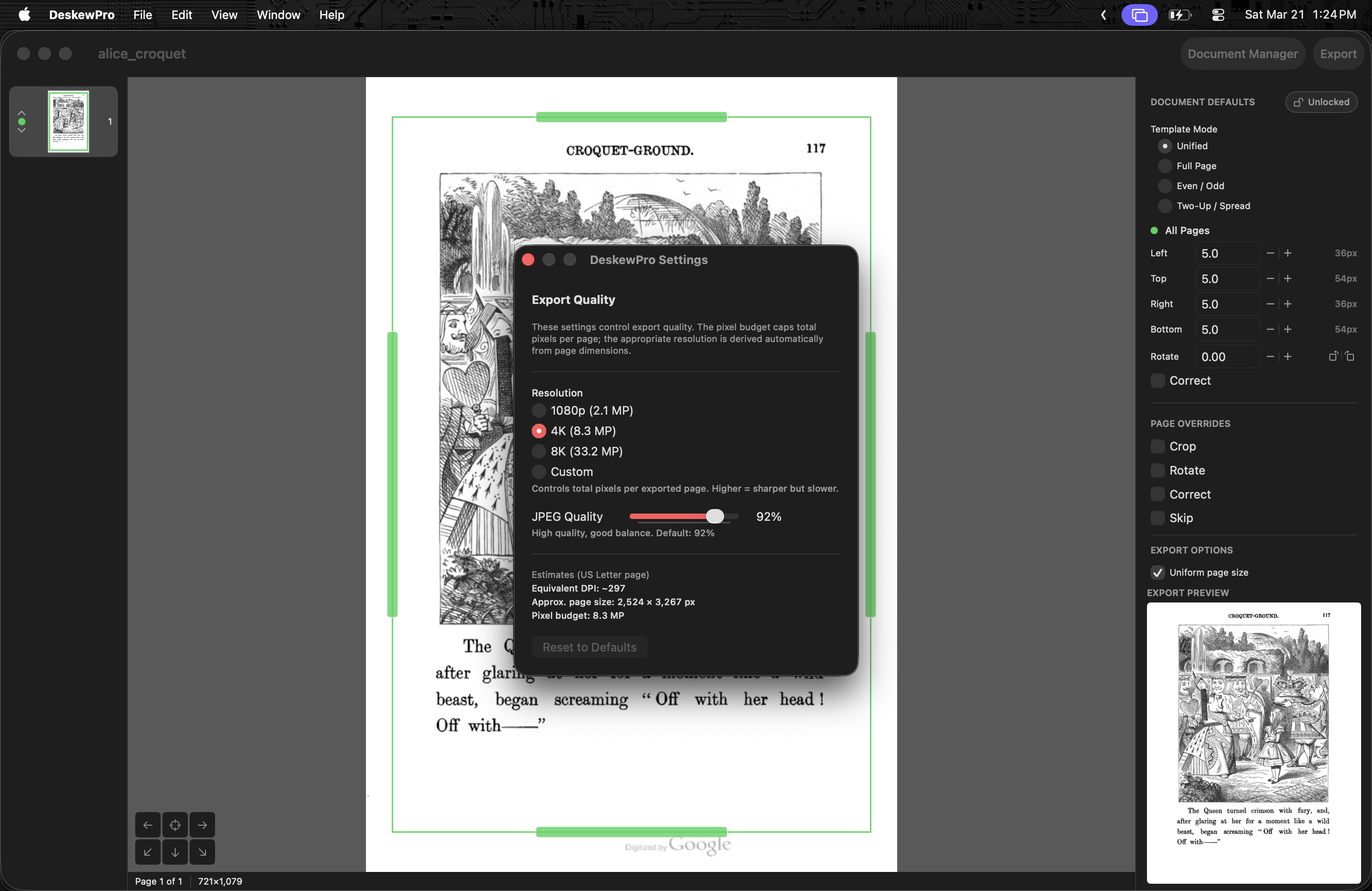Viewport: 1372px width, 891px height.
Task: Nudge page right with right arrow button
Action: tap(202, 825)
